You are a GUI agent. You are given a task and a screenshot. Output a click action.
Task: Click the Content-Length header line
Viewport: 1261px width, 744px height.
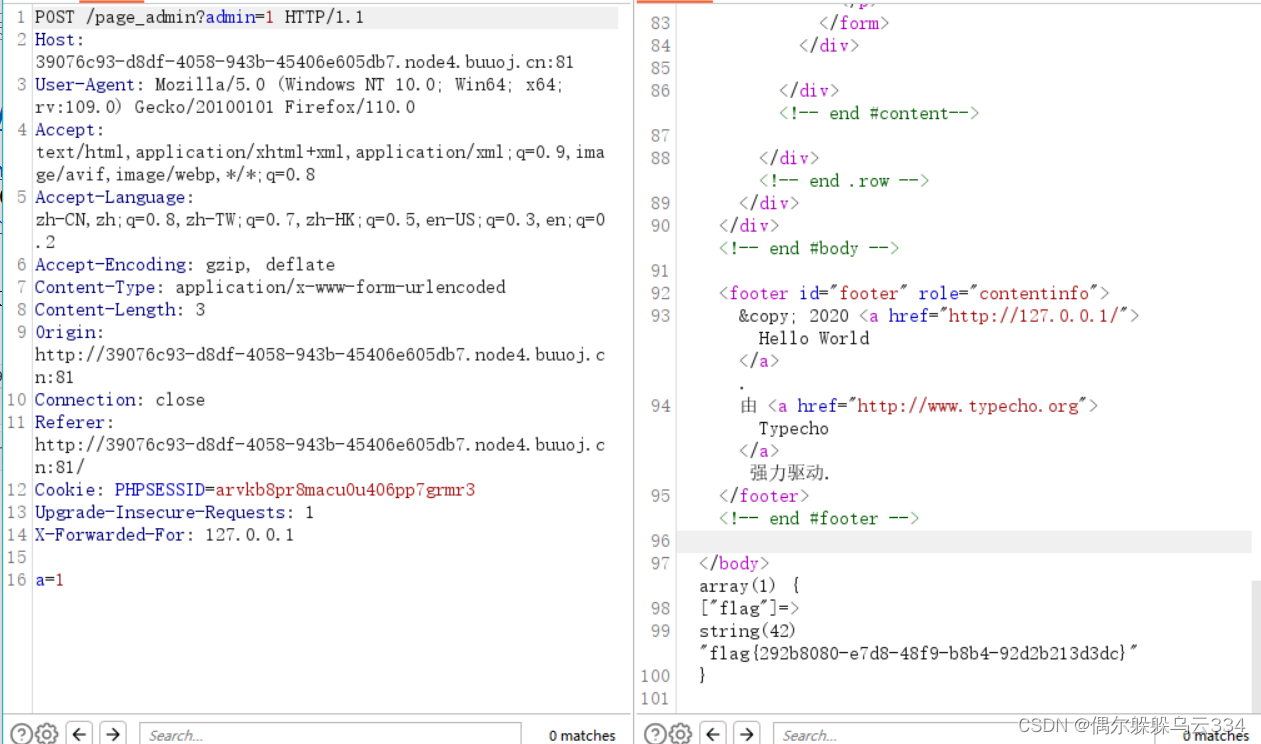coord(120,310)
